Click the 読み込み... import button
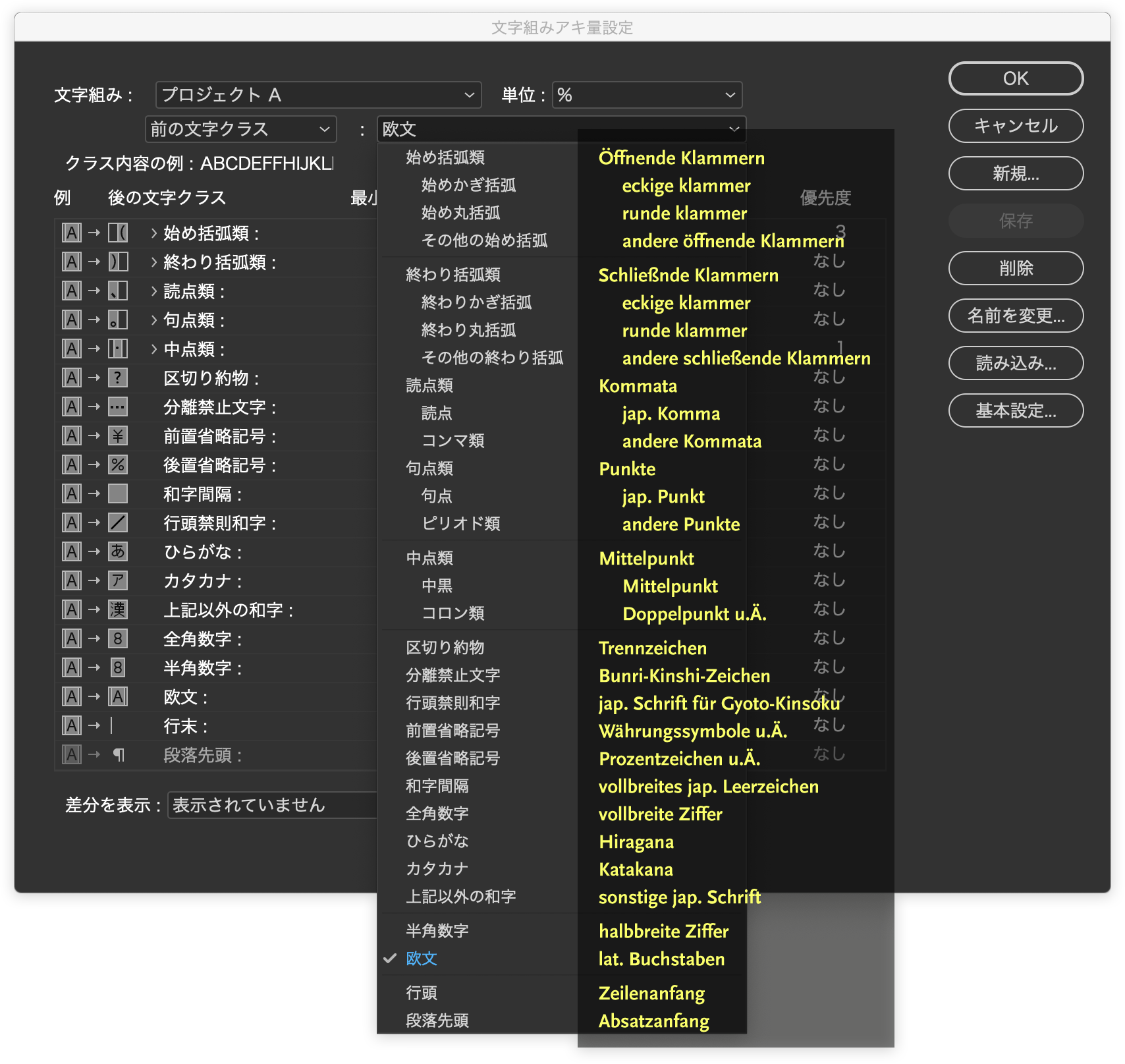 pos(1015,363)
